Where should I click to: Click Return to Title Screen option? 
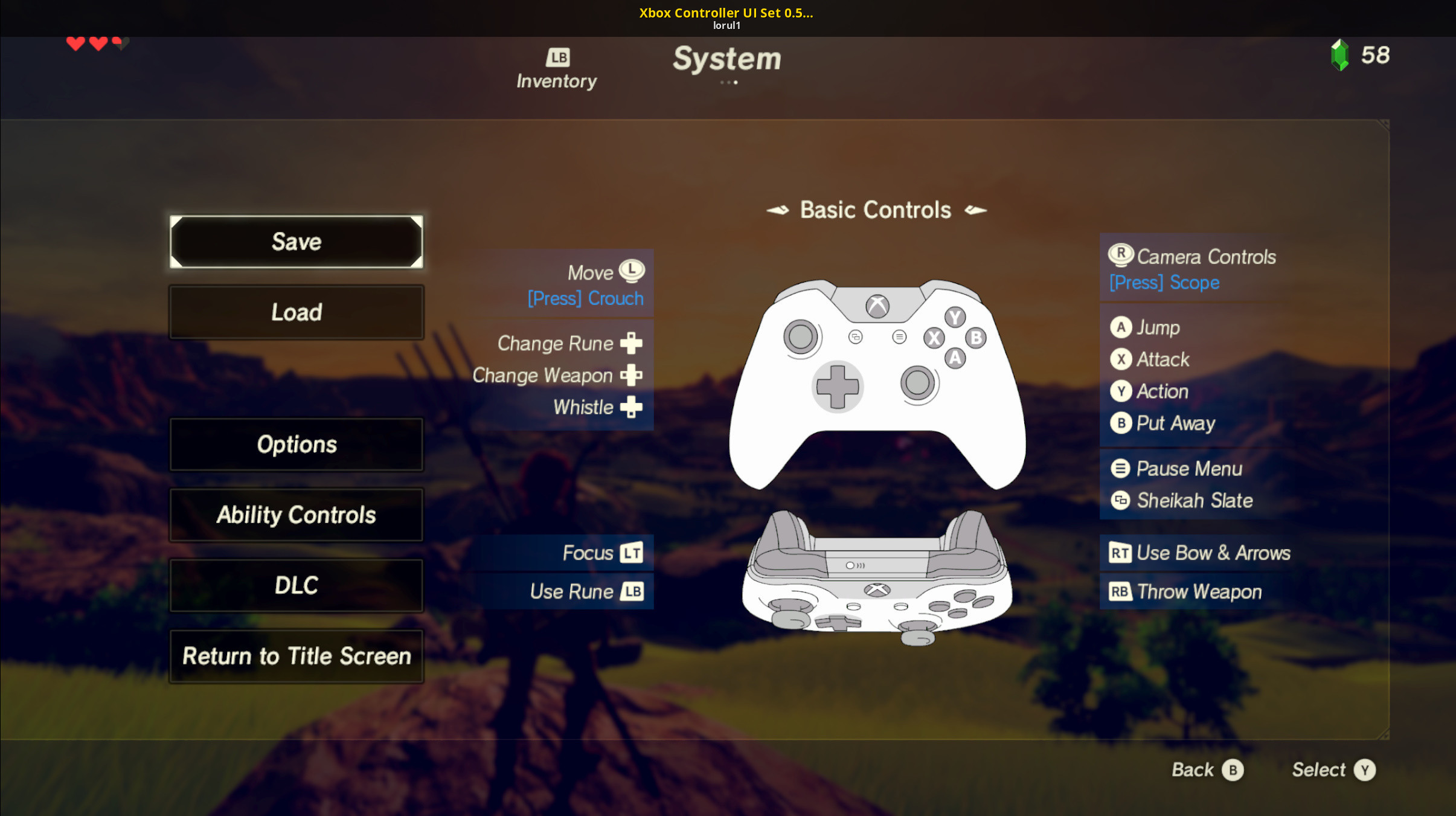click(x=297, y=656)
